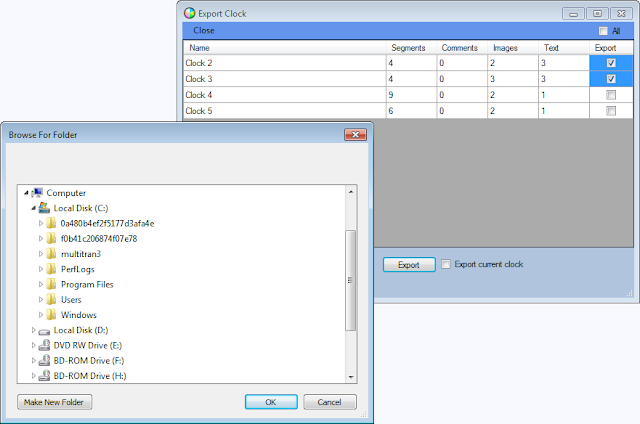This screenshot has height=424, width=640.
Task: Select the Clock 4 name cell
Action: pyautogui.click(x=284, y=95)
